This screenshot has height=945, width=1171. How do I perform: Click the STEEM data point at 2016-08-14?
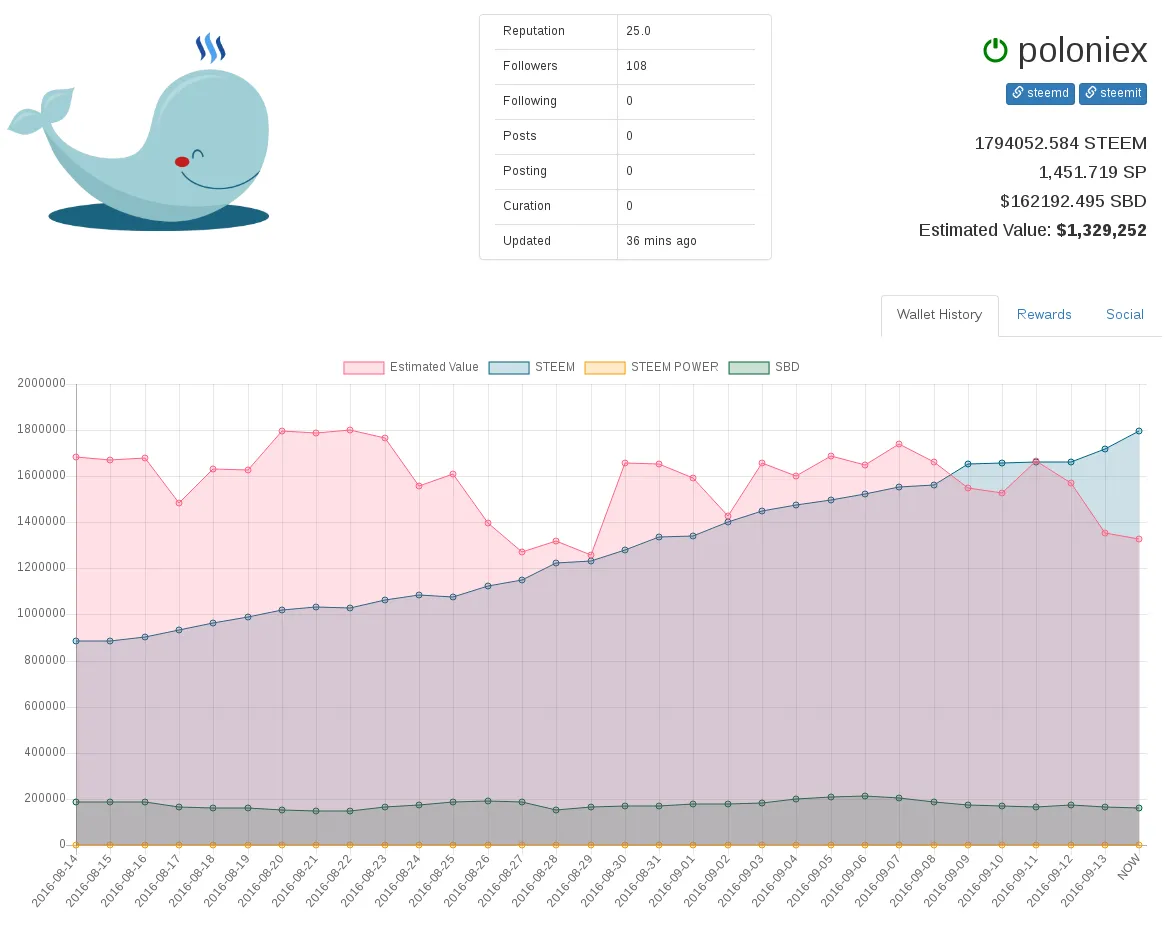pyautogui.click(x=76, y=641)
